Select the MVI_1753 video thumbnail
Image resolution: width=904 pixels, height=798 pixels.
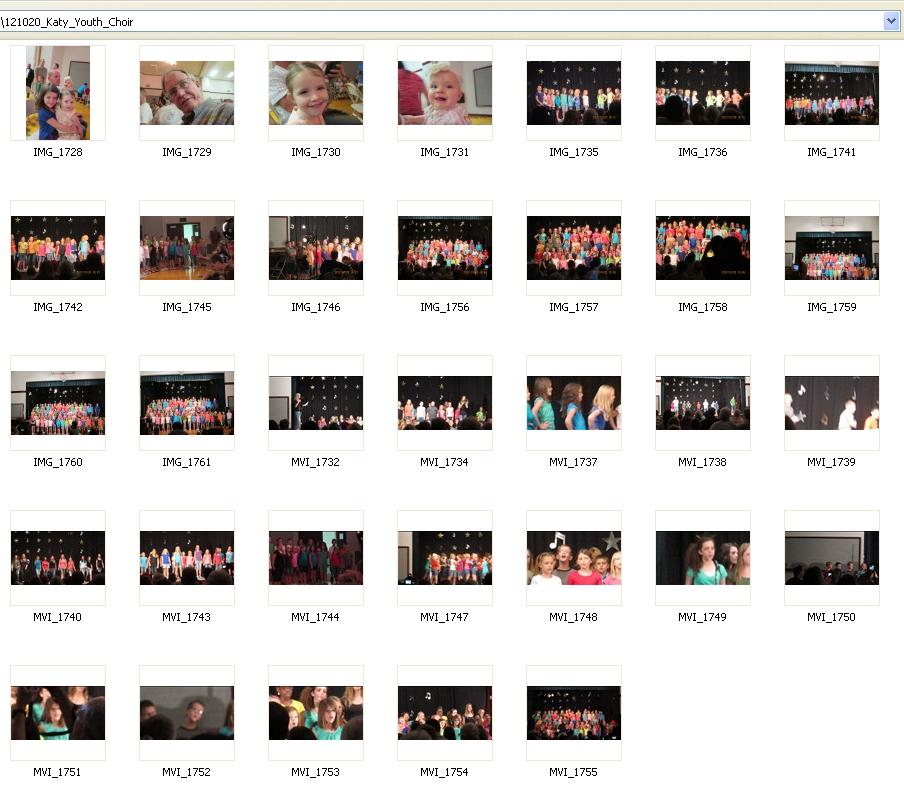coord(316,713)
